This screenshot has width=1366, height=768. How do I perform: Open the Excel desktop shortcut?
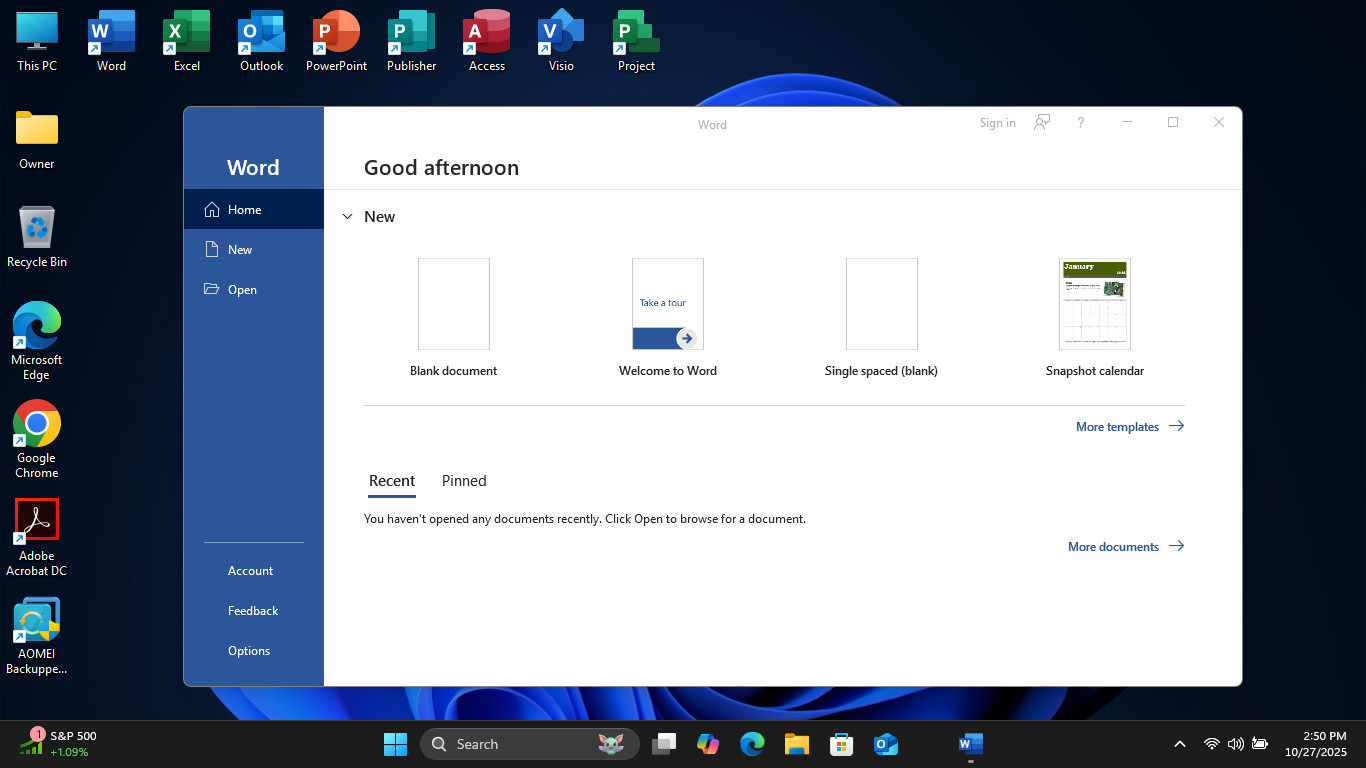point(186,41)
